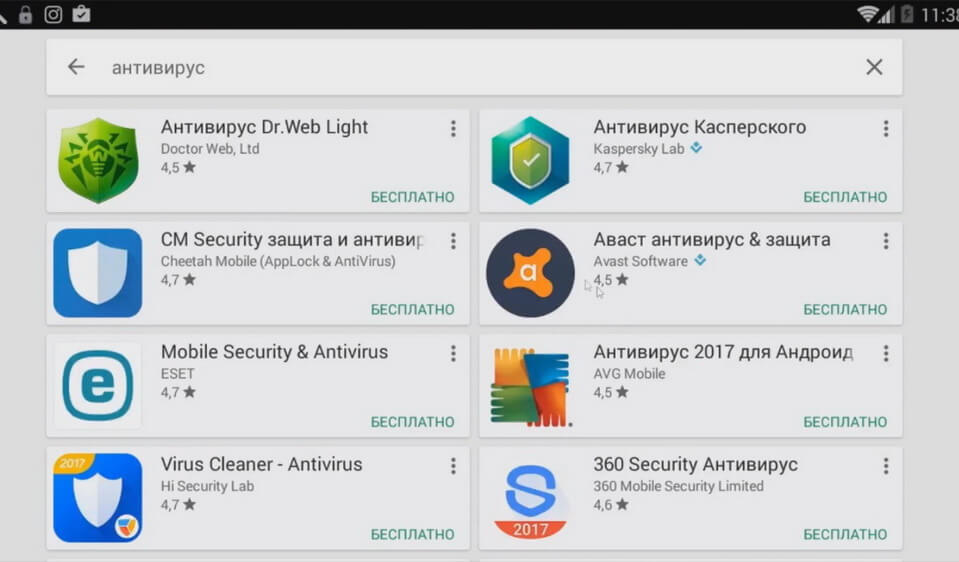The image size is (959, 562).
Task: Select developer "360 Mobile Security Limited"
Action: [678, 486]
